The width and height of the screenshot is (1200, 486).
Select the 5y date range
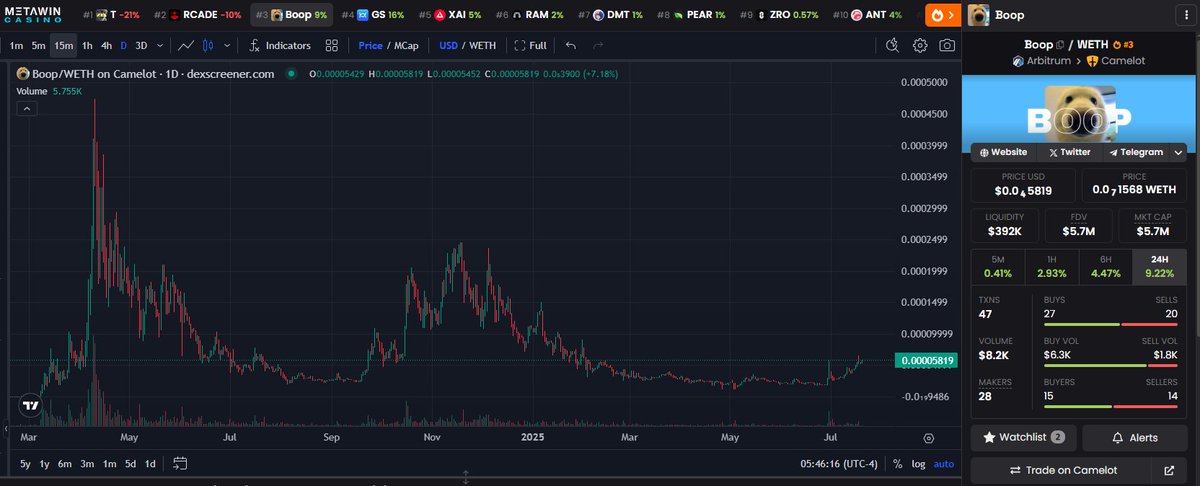26,463
